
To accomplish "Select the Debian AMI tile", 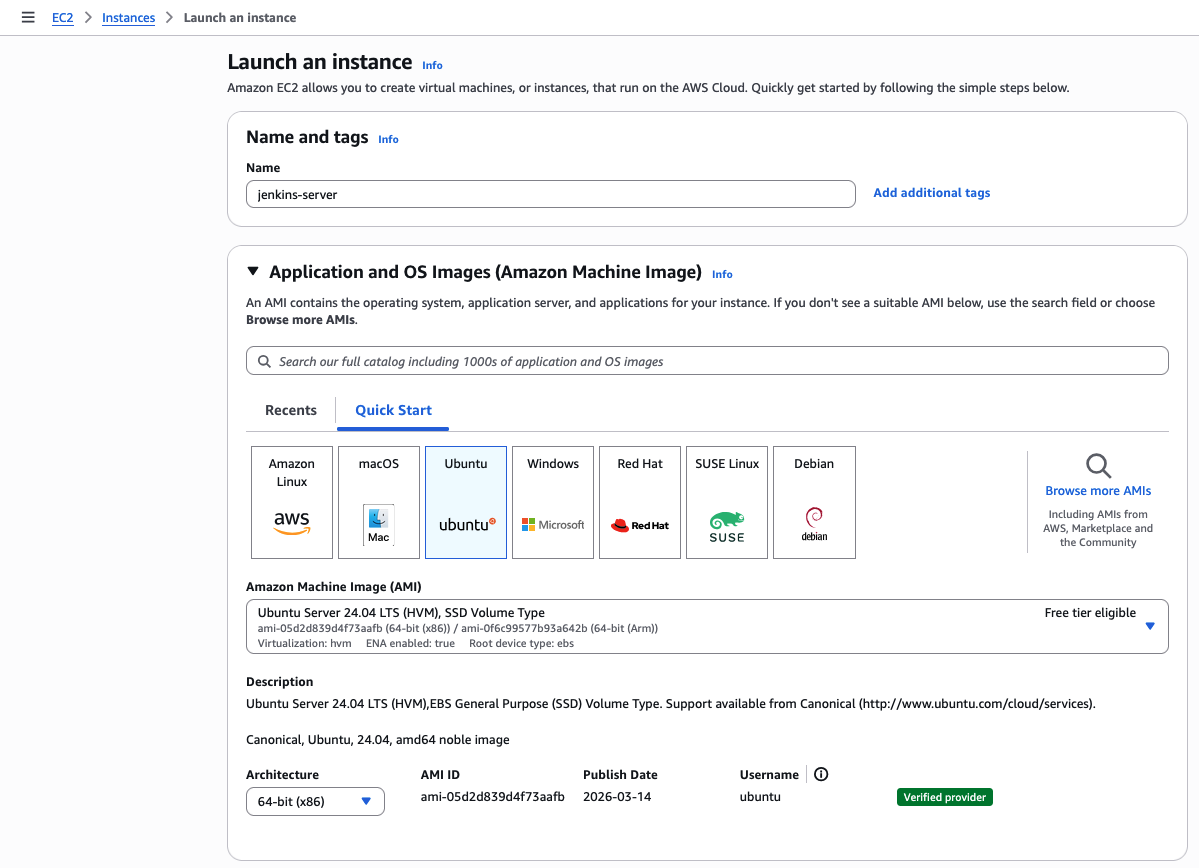I will pyautogui.click(x=814, y=502).
